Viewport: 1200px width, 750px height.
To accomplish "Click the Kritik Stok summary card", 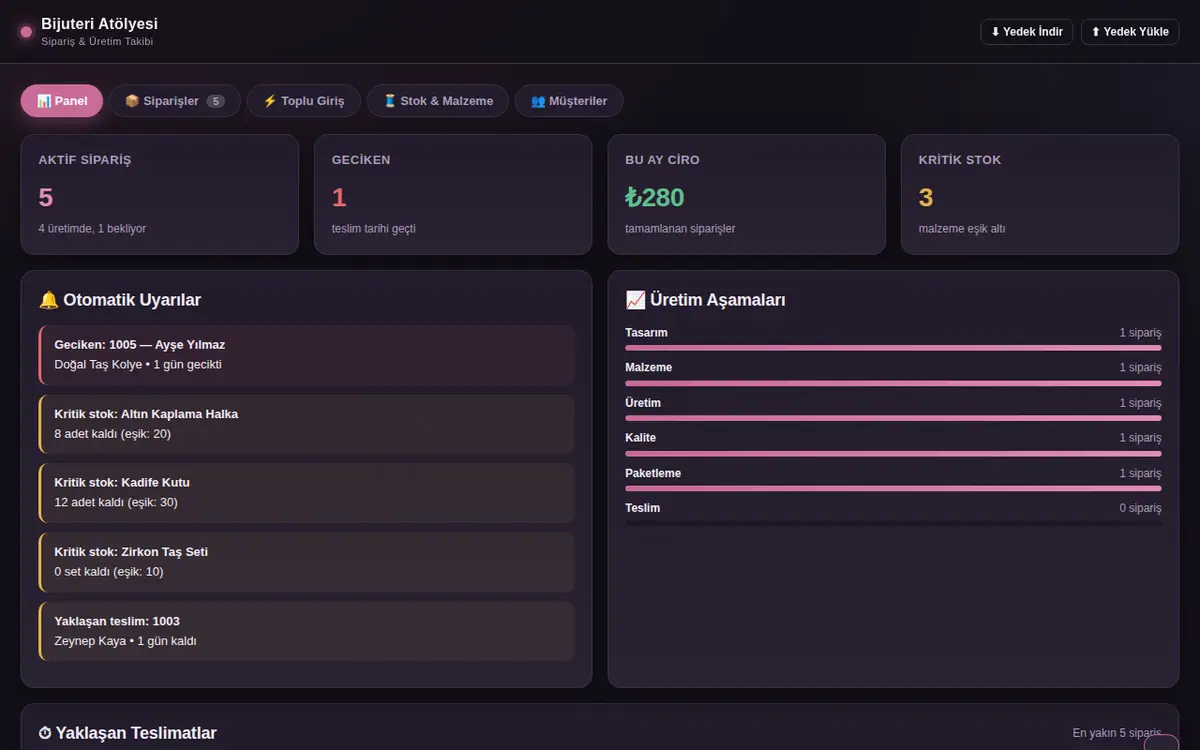I will pos(1040,195).
